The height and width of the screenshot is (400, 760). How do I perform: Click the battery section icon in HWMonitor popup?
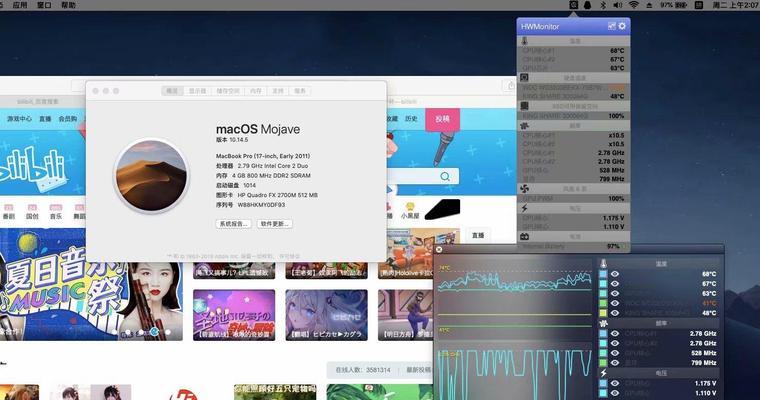pyautogui.click(x=524, y=237)
